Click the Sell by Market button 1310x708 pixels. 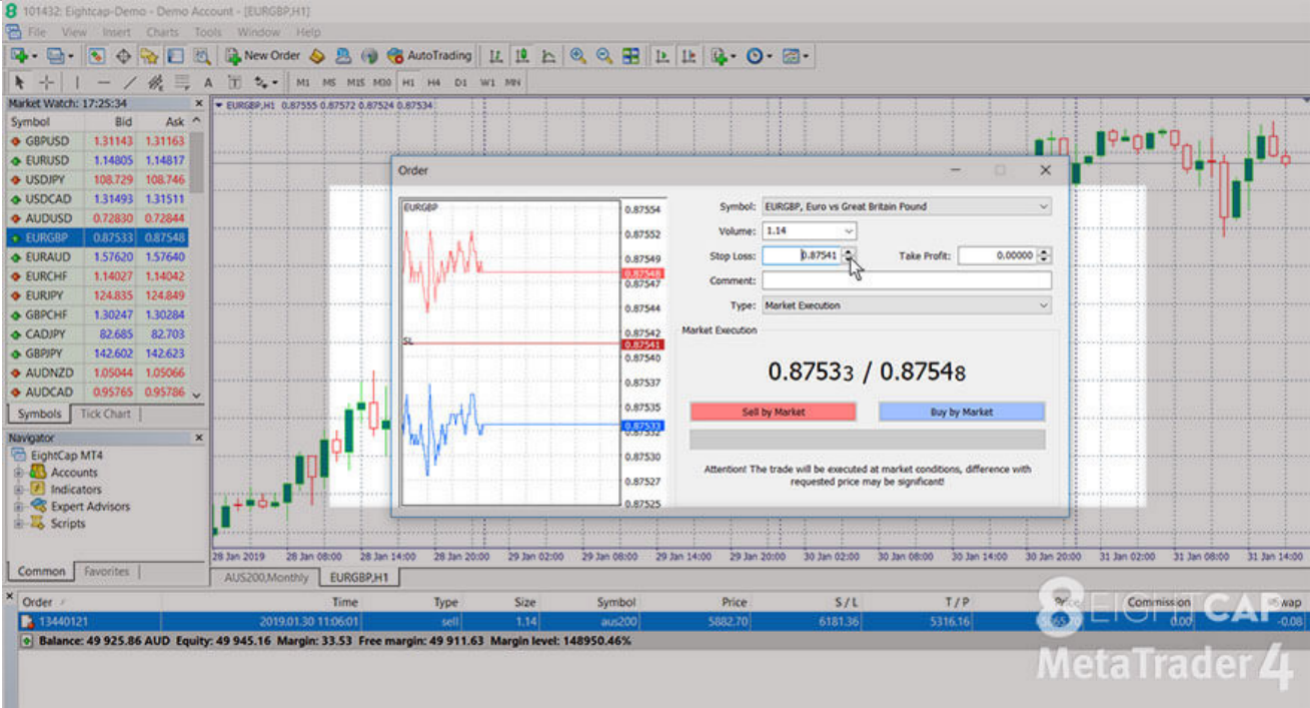773,412
